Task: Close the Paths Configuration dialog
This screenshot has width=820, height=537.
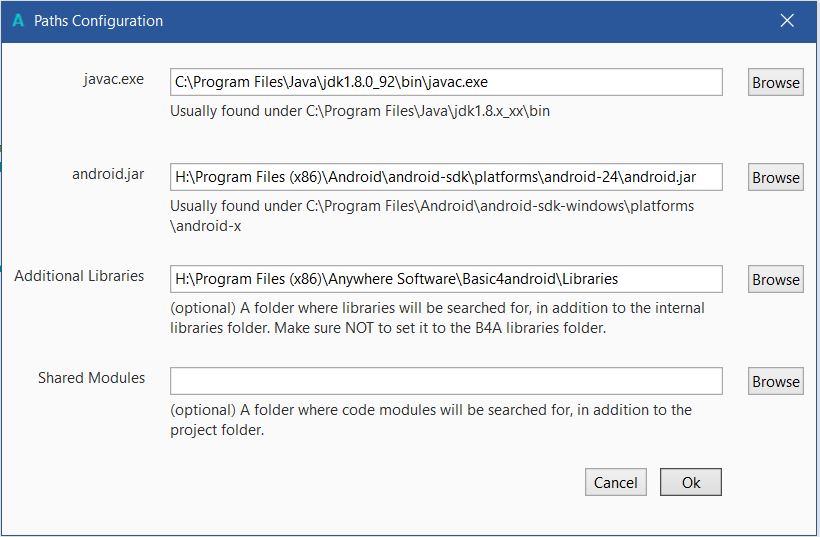Action: pyautogui.click(x=787, y=21)
